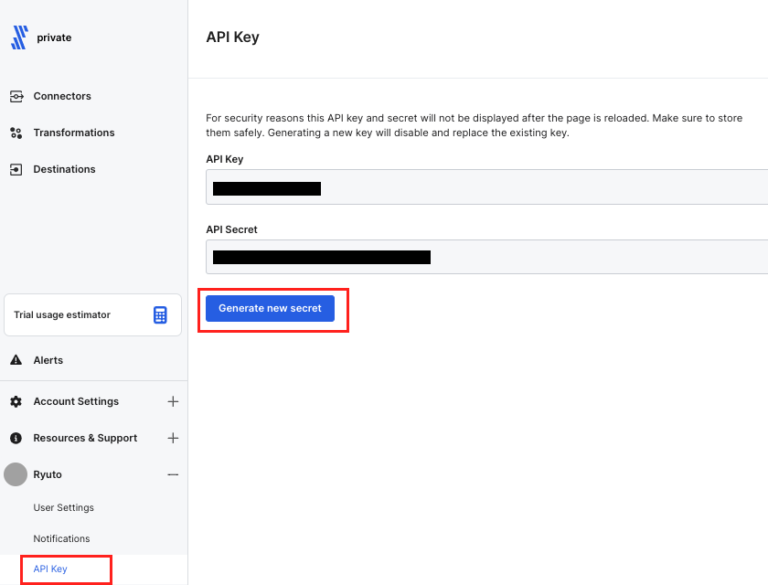Open User Settings menu item
The image size is (768, 585).
63,508
